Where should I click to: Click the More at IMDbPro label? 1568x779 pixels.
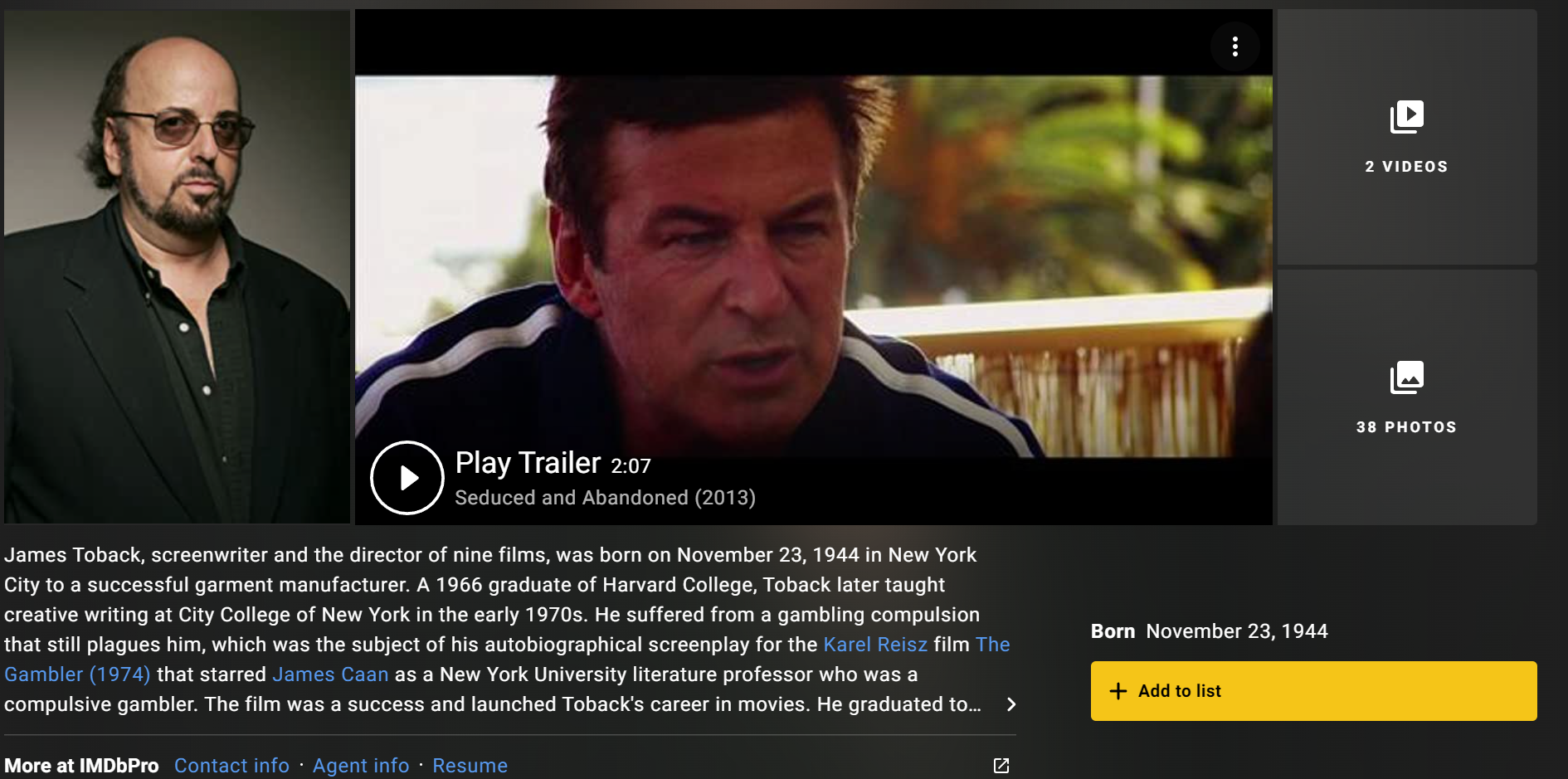click(81, 766)
